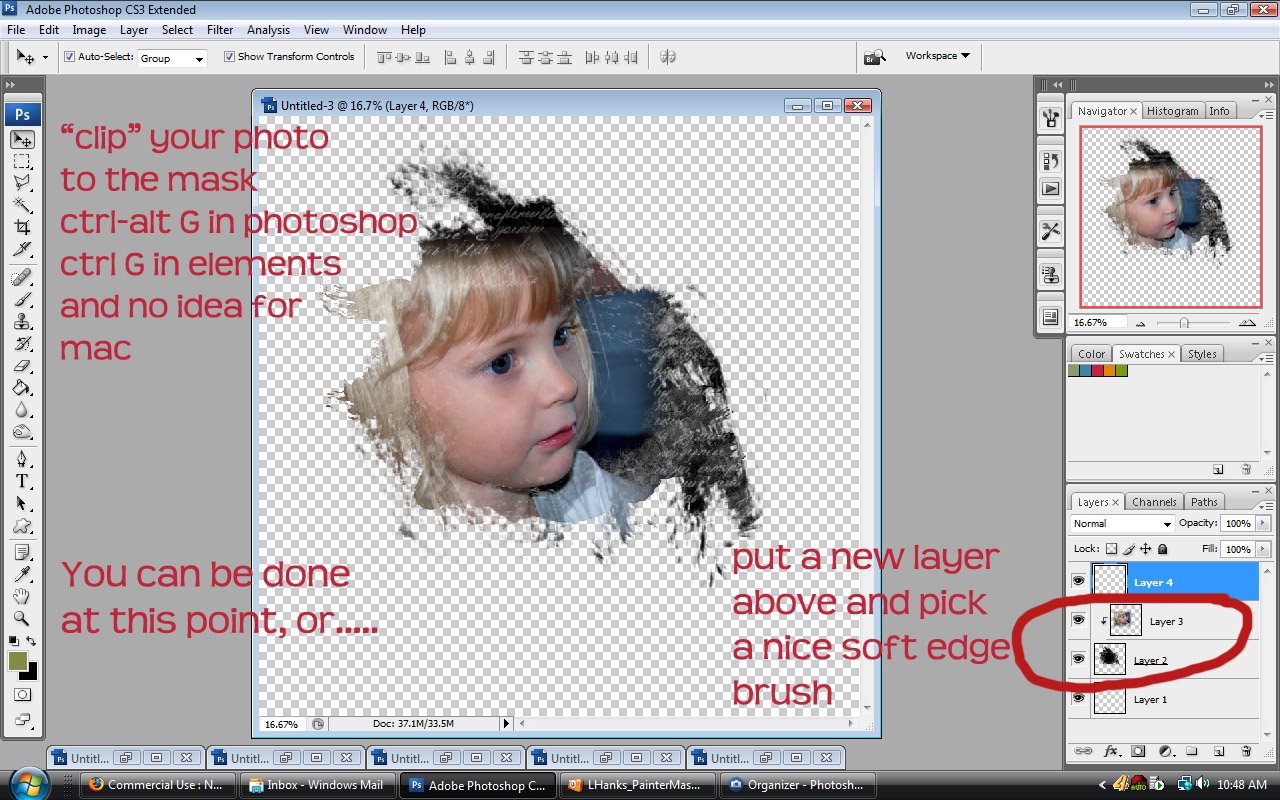1280x800 pixels.
Task: Adjust the Navigator zoom slider
Action: 1184,323
